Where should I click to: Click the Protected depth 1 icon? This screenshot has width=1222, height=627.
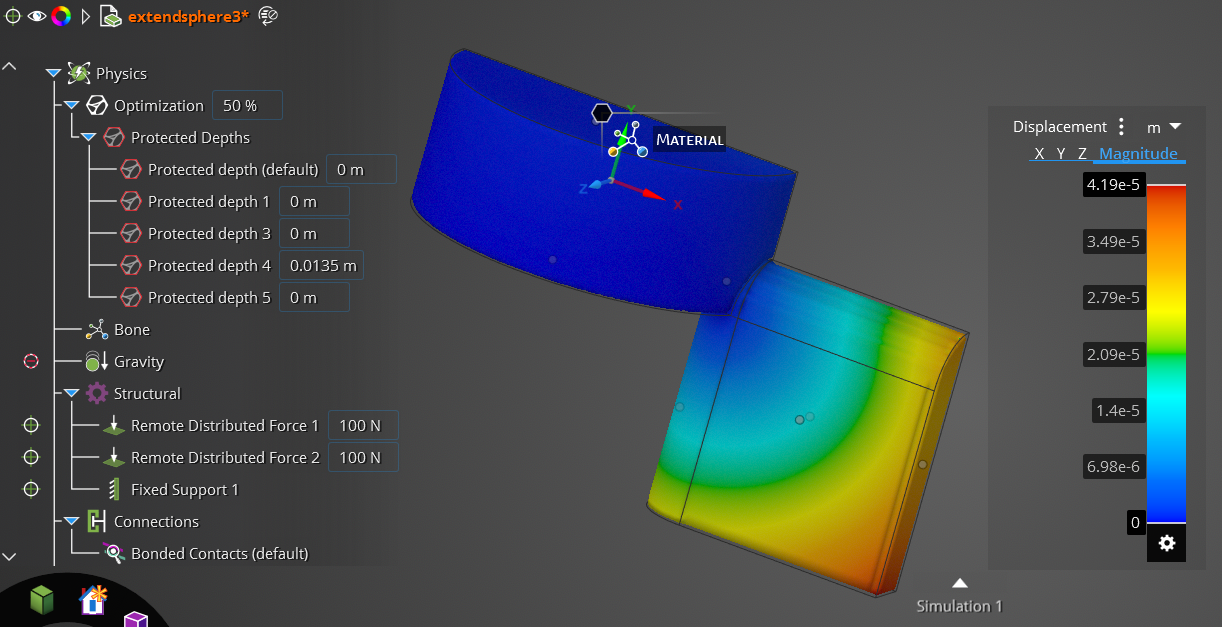point(131,201)
